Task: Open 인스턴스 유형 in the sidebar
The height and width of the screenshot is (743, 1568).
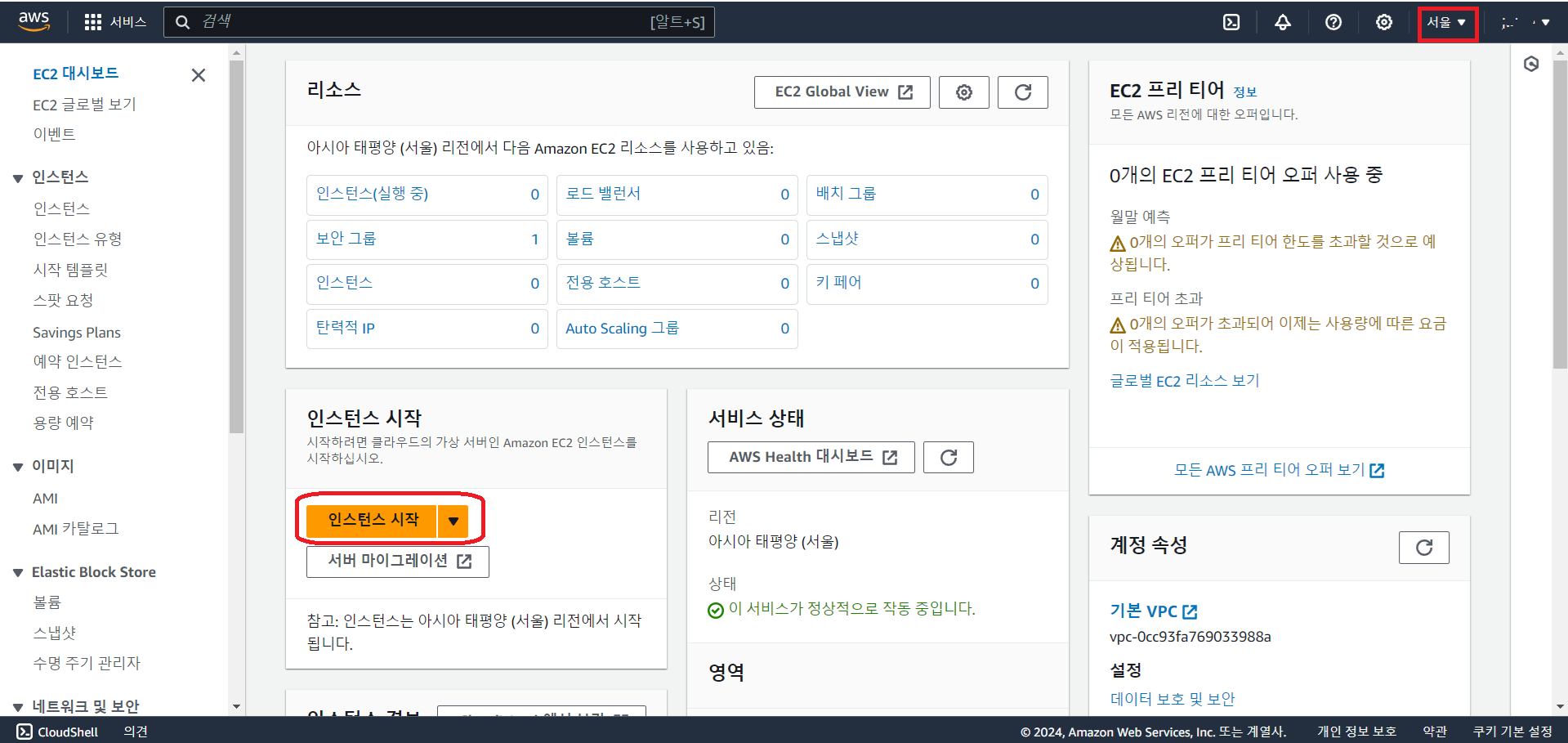Action: 78,239
